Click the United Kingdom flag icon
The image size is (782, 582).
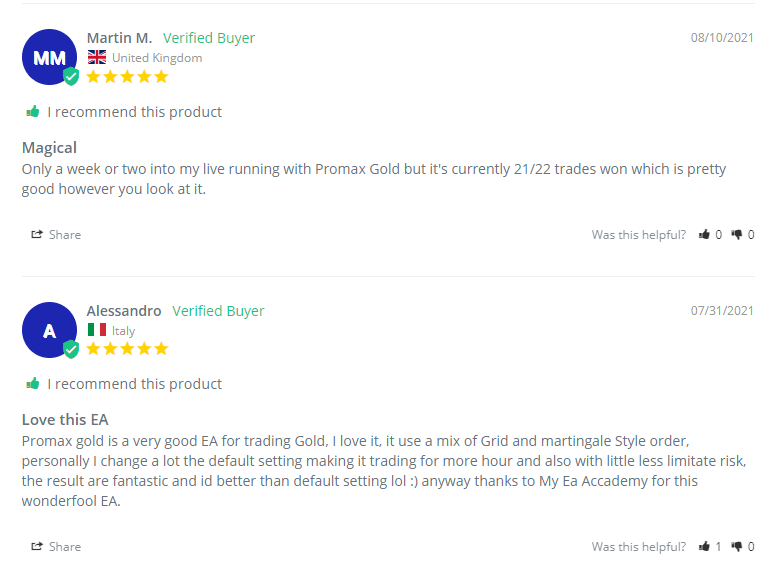pos(97,58)
